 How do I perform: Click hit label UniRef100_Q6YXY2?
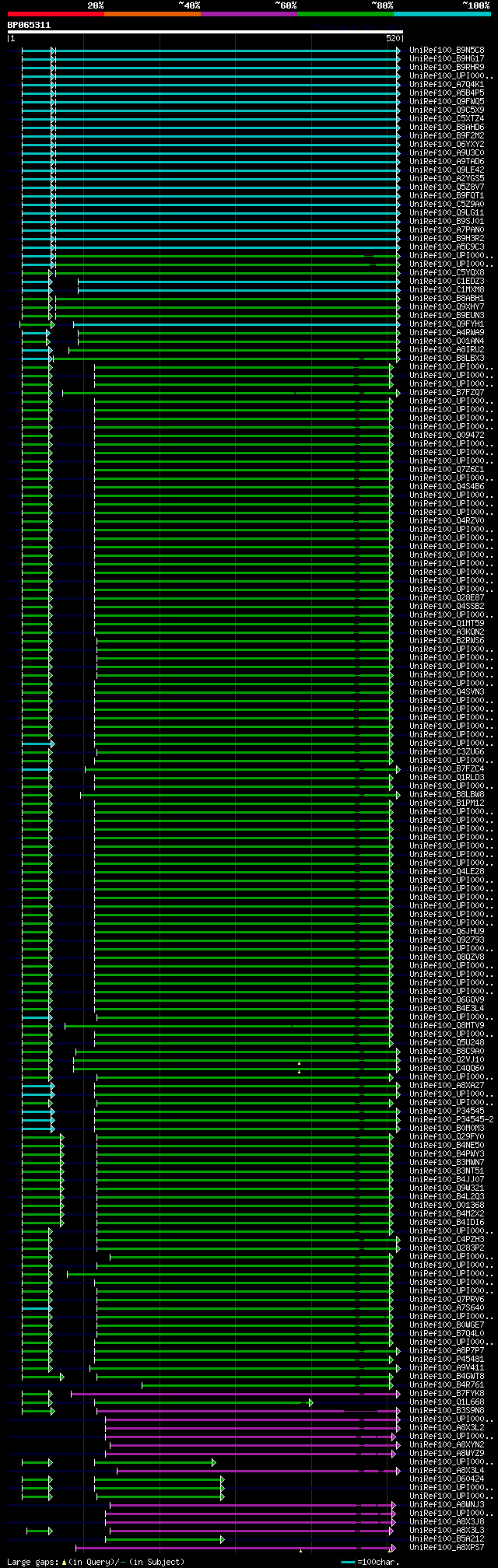(x=447, y=145)
